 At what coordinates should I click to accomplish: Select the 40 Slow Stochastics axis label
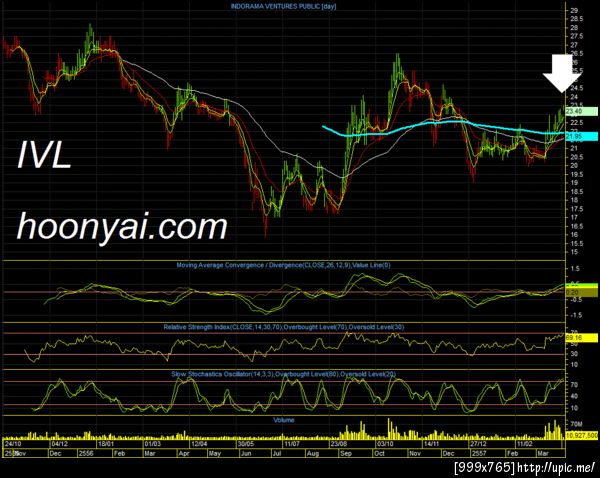pos(574,396)
